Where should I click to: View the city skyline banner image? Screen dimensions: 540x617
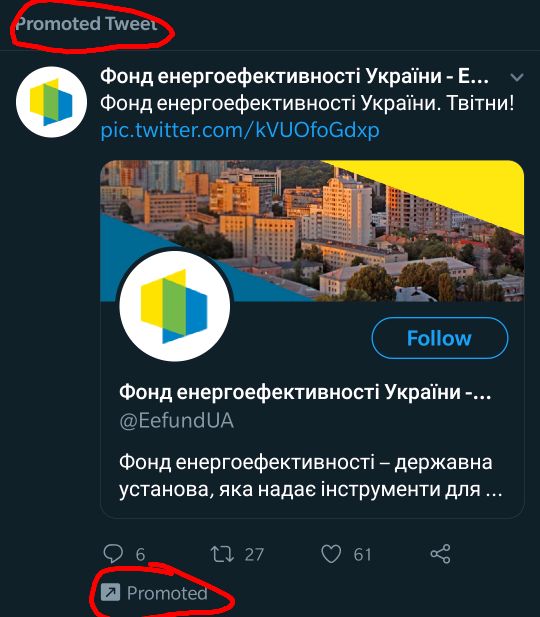(x=312, y=231)
